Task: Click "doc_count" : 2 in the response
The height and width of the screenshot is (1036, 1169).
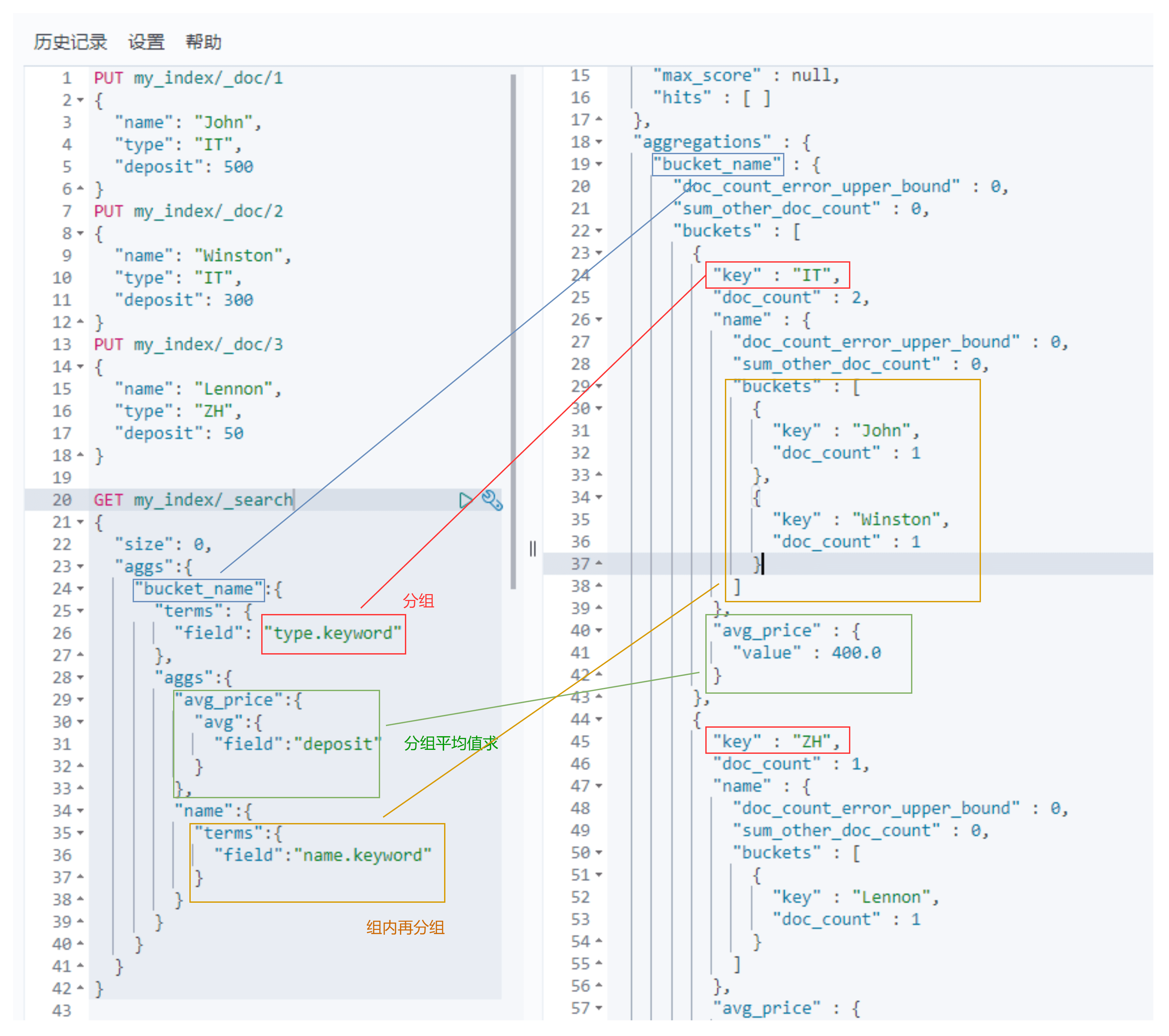Action: [791, 298]
